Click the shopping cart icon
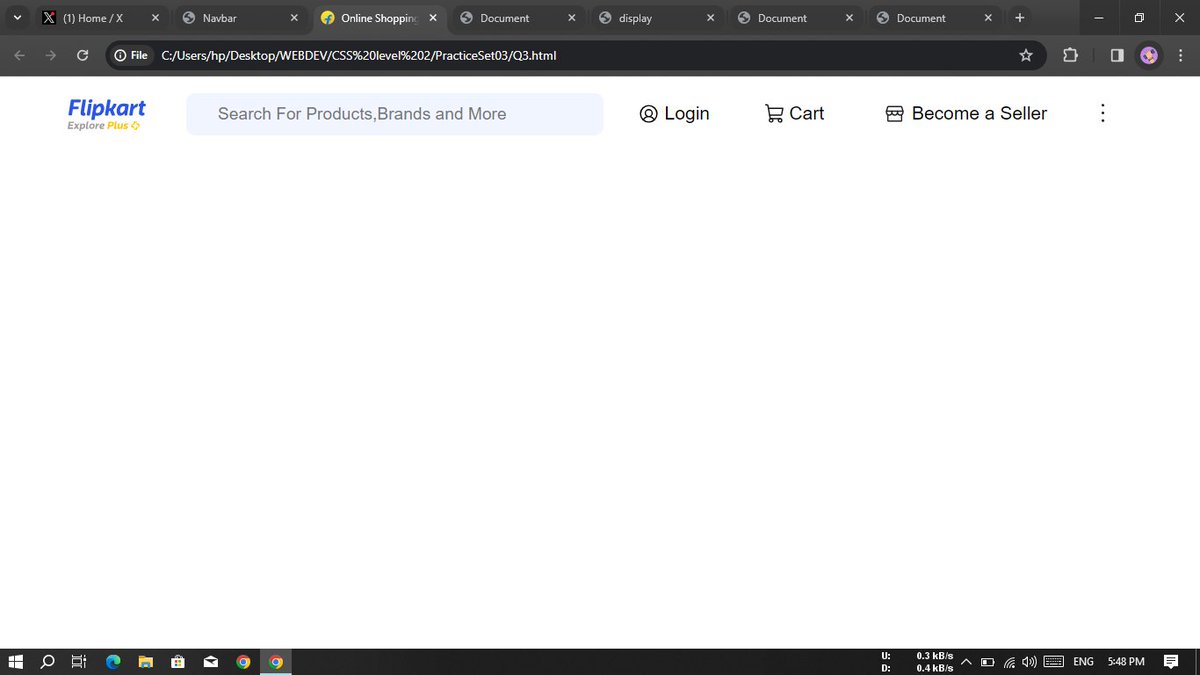Screen dimensions: 1200x675 point(774,114)
